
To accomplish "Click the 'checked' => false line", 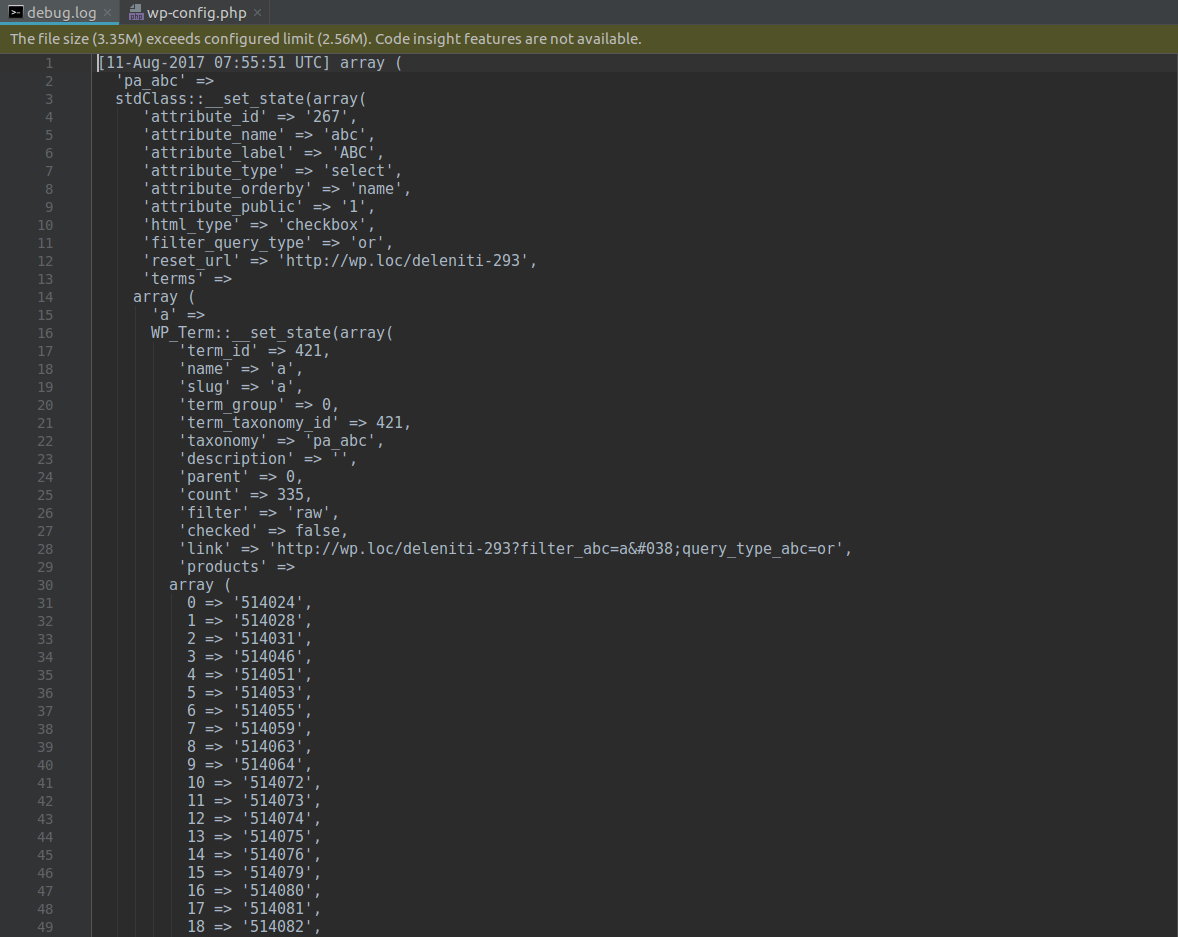I will click(x=264, y=531).
